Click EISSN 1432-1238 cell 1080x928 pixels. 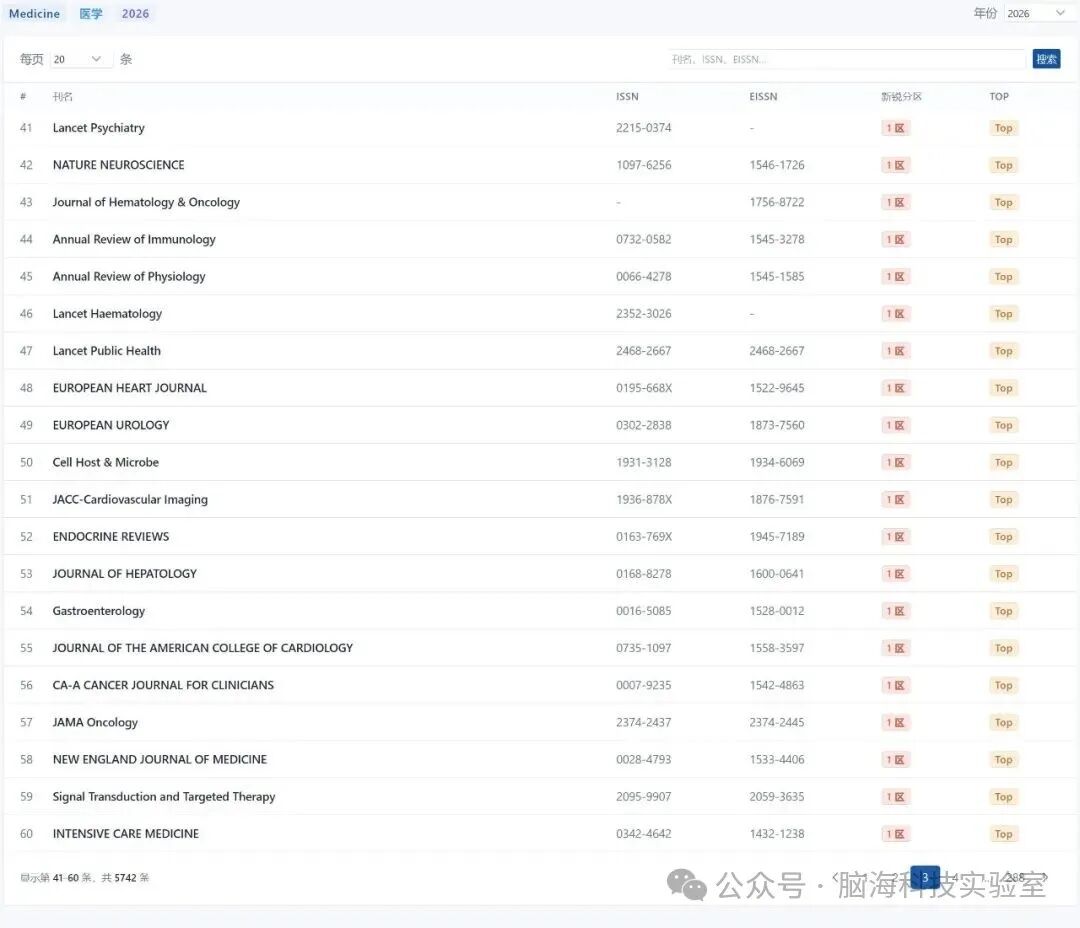tap(776, 834)
